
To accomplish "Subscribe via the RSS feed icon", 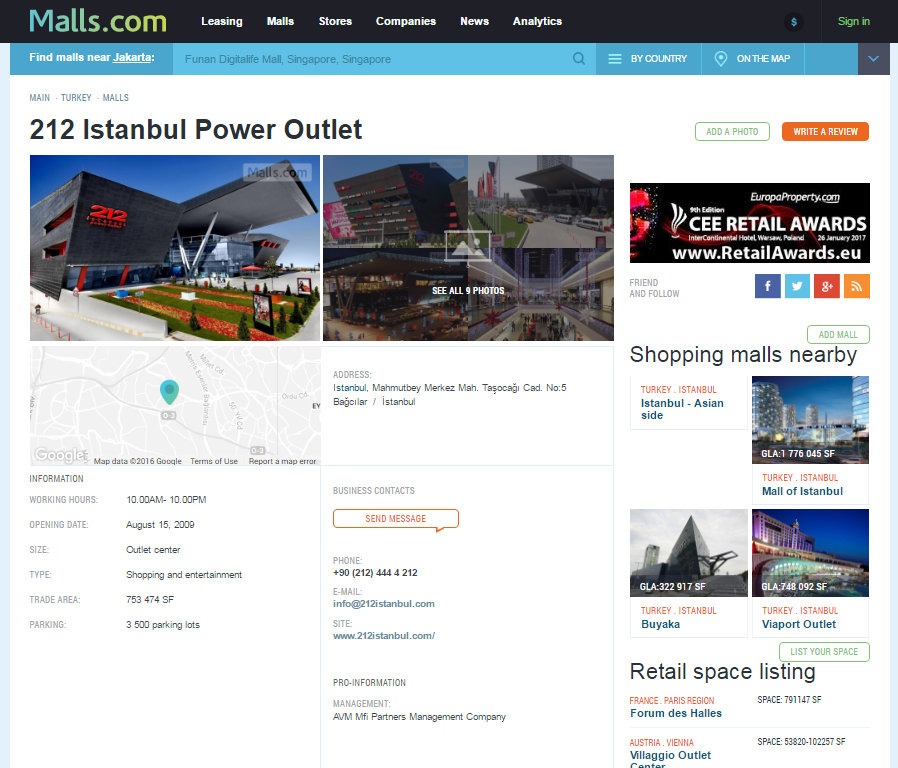I will (x=857, y=286).
